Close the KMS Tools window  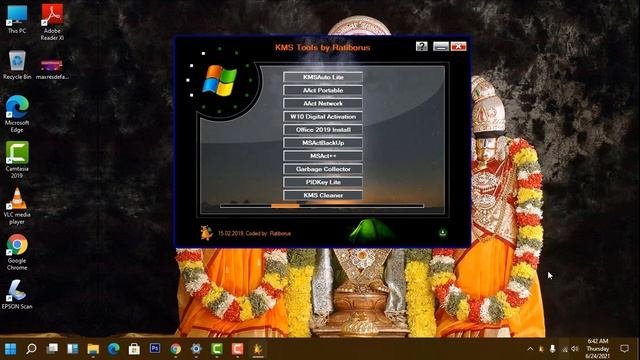[458, 46]
